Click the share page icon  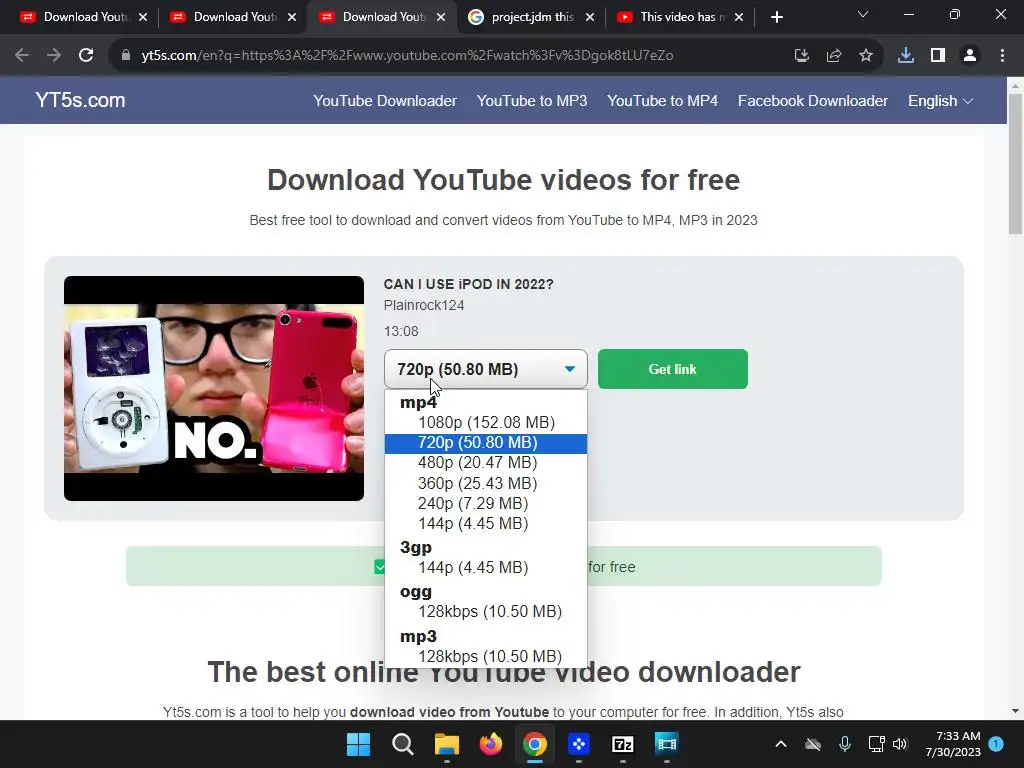coord(833,56)
